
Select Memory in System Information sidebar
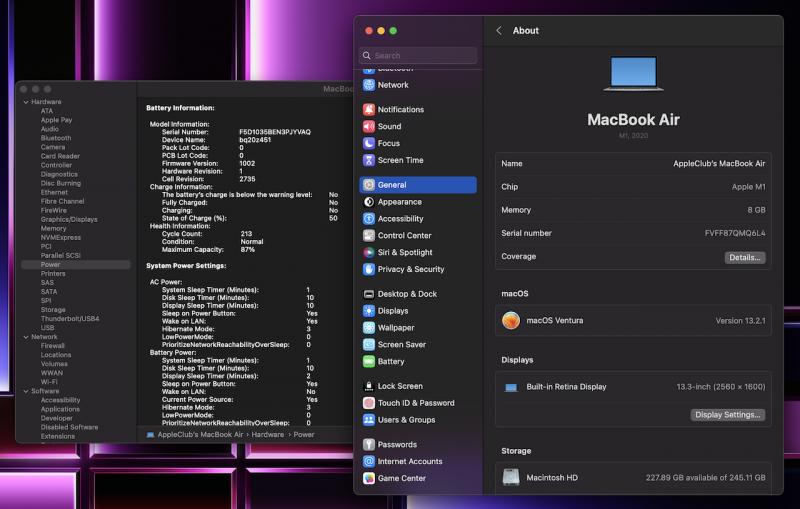tap(54, 228)
